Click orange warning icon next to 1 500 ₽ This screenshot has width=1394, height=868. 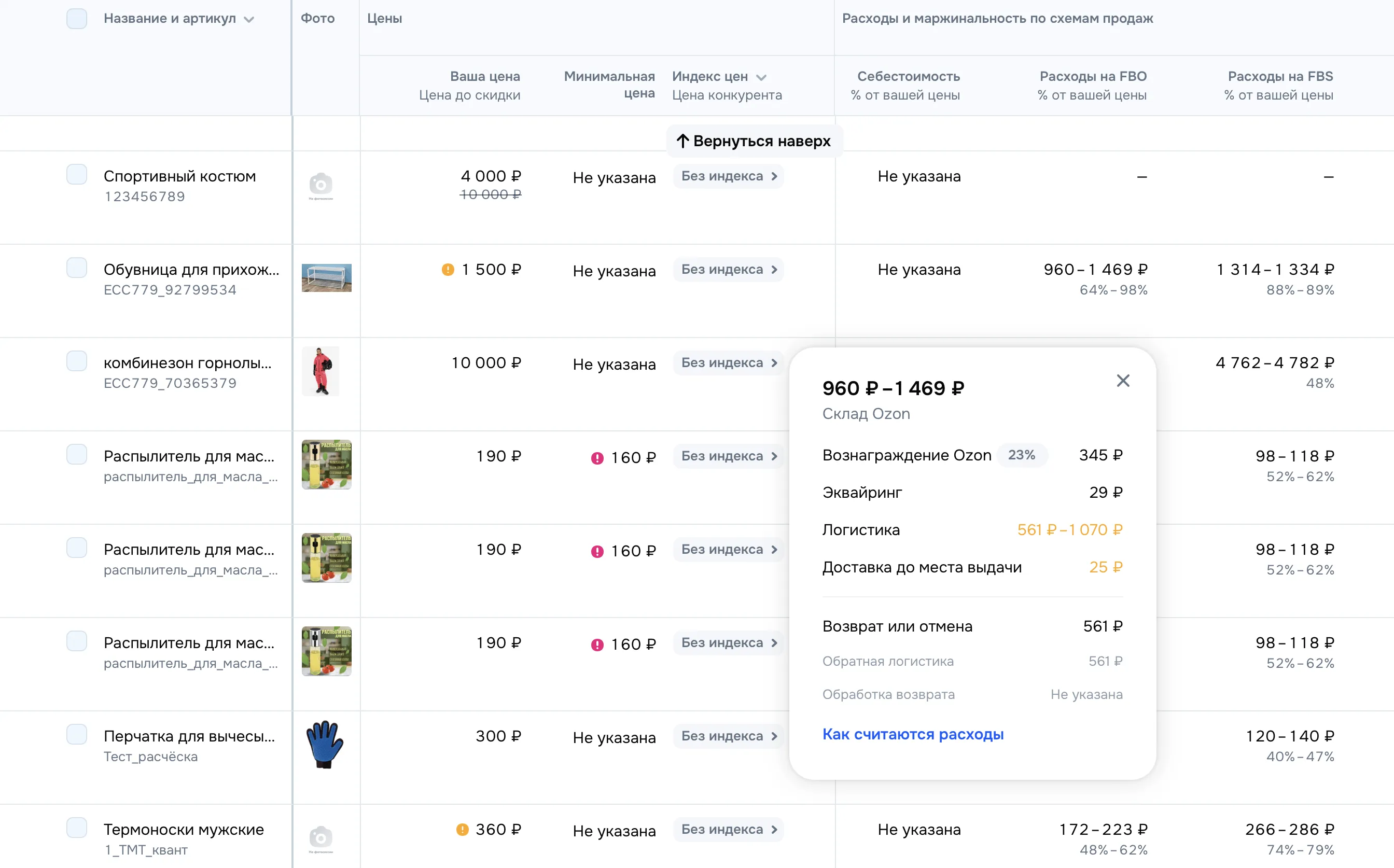448,270
